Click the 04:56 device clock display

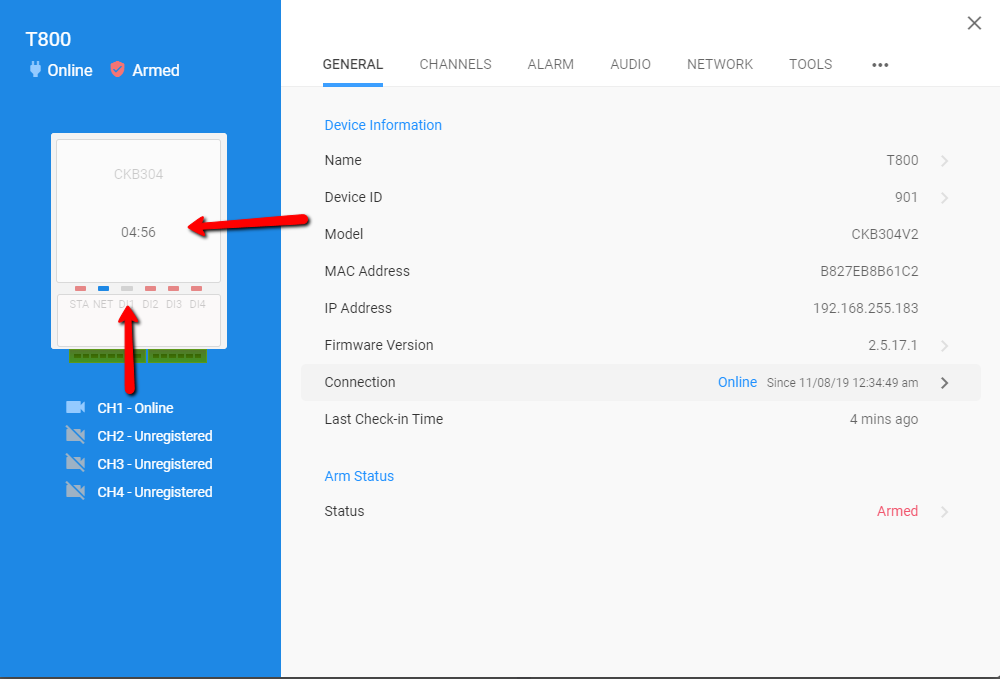[138, 232]
